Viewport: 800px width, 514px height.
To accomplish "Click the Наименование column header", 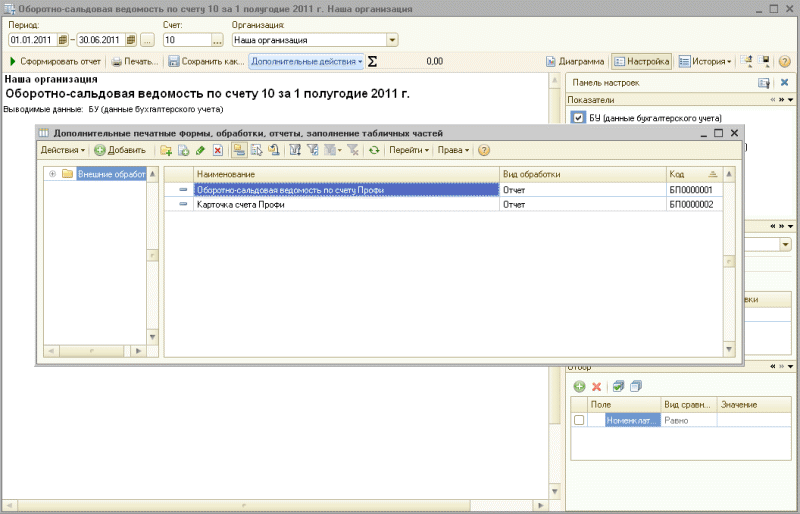I will (x=346, y=174).
